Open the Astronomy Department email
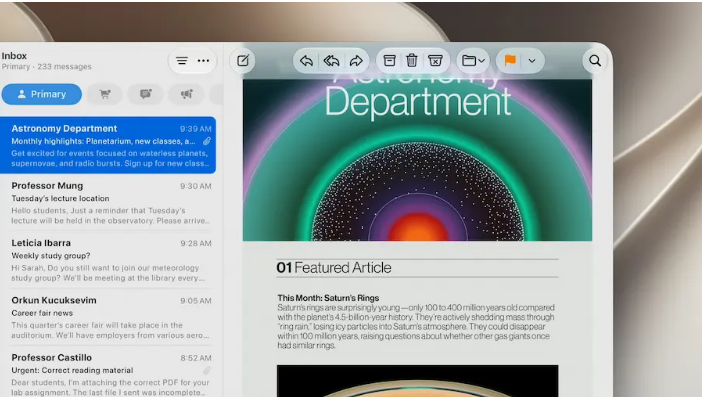 point(108,145)
